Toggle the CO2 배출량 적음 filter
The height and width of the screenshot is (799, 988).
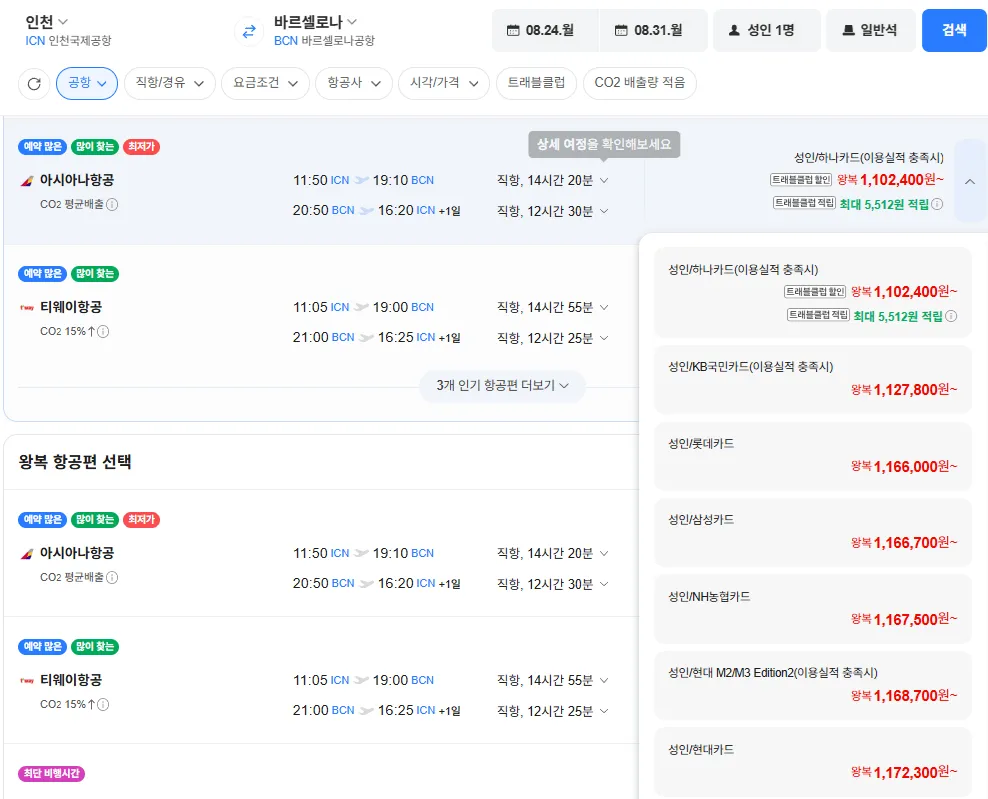[640, 83]
